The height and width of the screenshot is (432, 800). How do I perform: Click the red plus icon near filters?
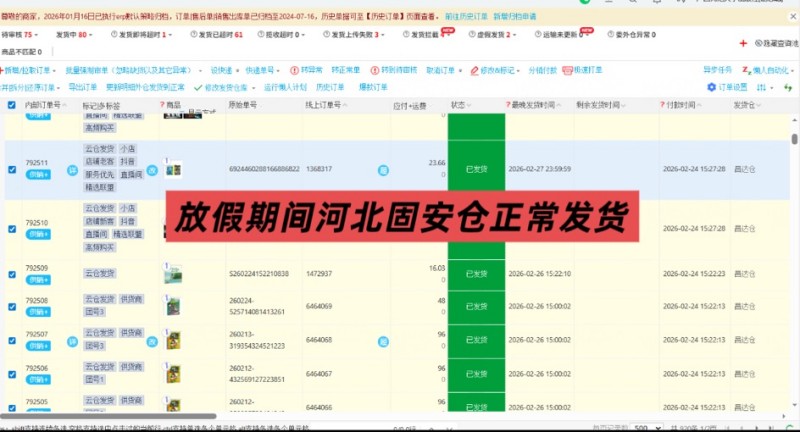point(743,43)
